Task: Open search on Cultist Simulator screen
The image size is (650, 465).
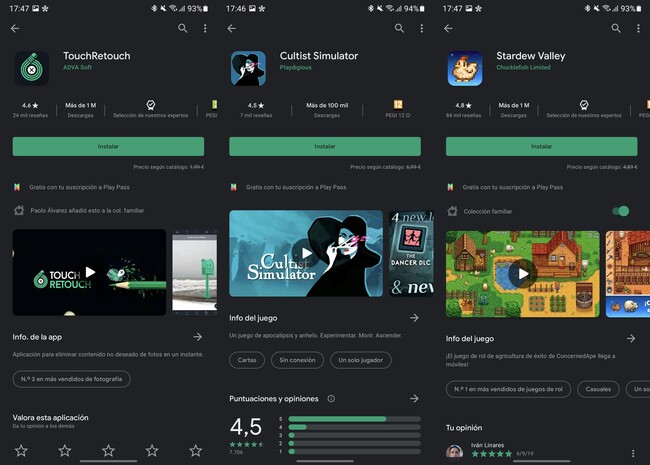Action: (x=400, y=28)
